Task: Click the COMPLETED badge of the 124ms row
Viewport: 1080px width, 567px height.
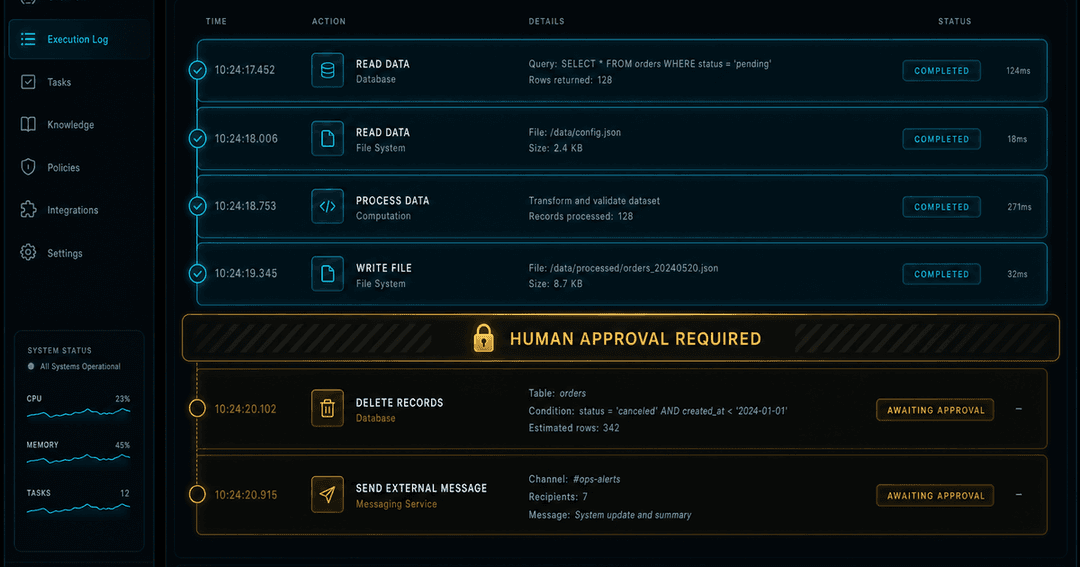Action: tap(942, 71)
